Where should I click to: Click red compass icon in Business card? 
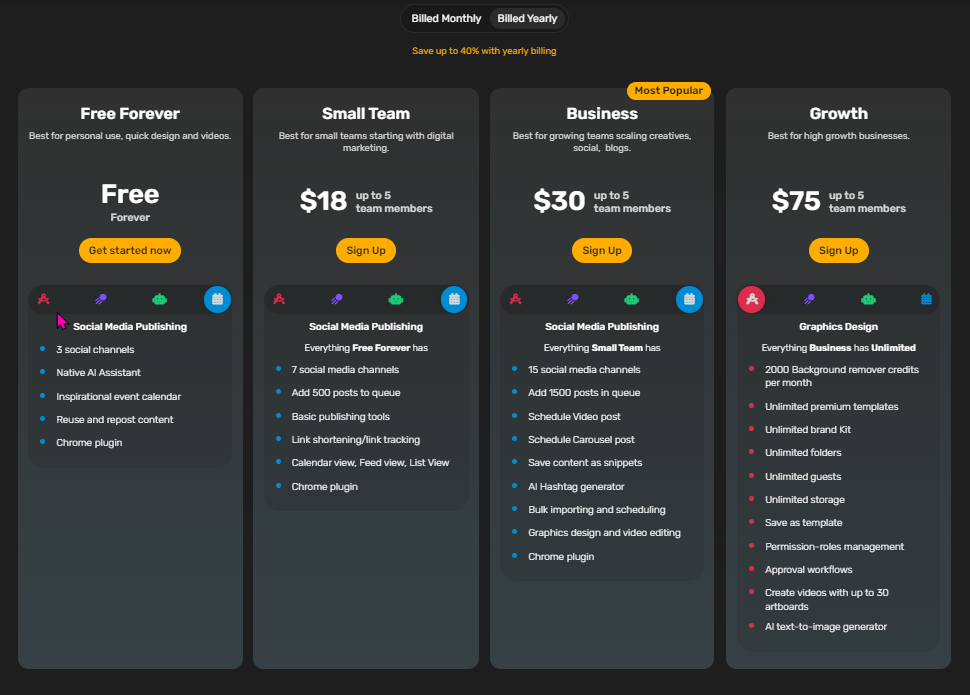tap(515, 299)
